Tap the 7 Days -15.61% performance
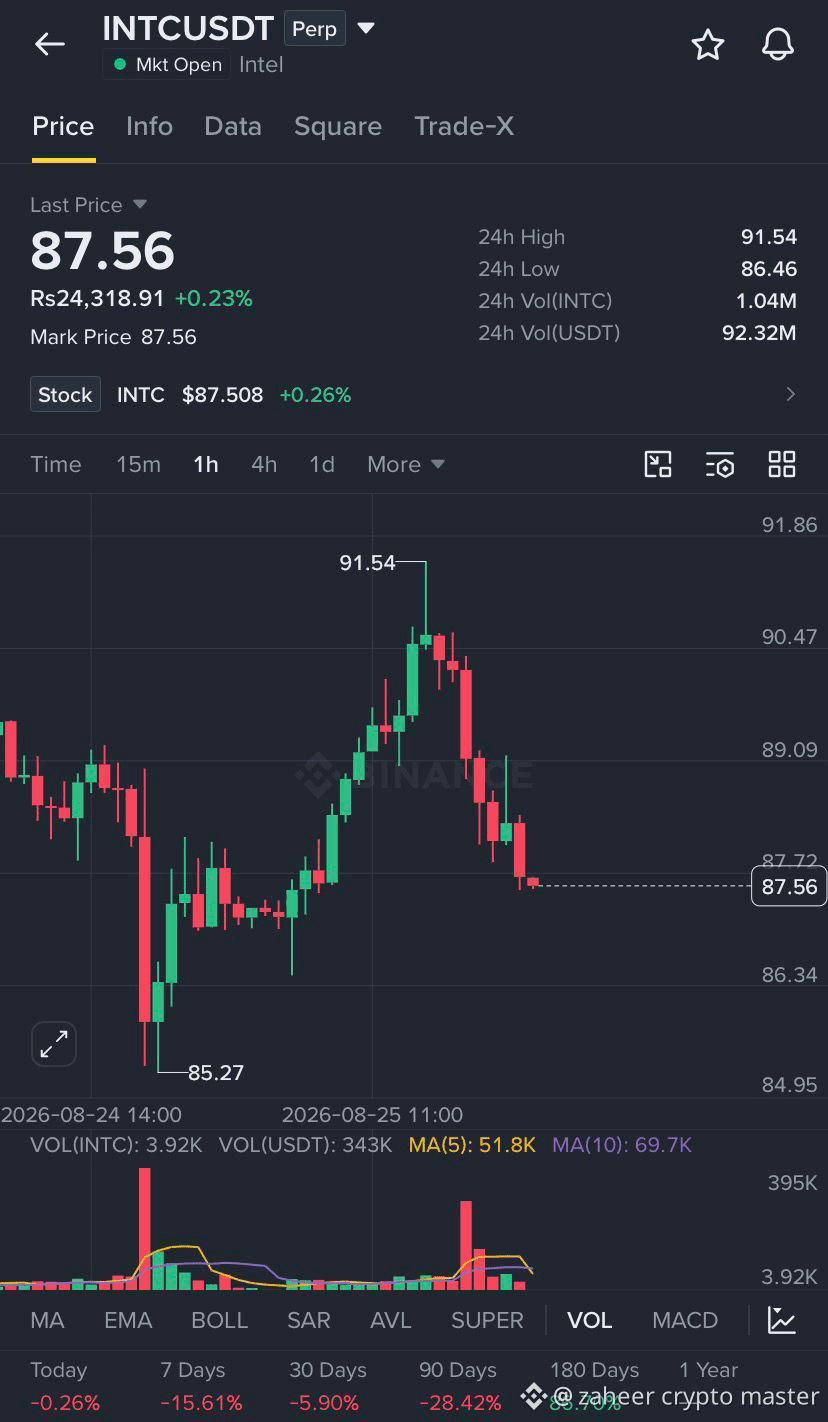 [x=201, y=1386]
